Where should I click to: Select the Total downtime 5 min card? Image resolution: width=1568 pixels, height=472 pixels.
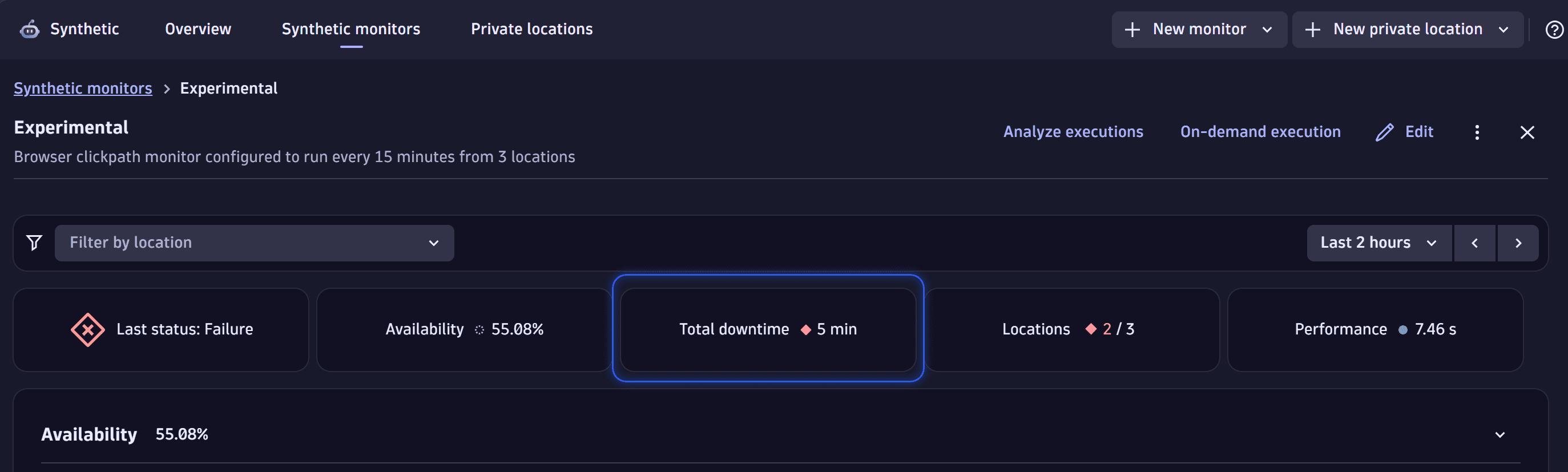tap(768, 329)
